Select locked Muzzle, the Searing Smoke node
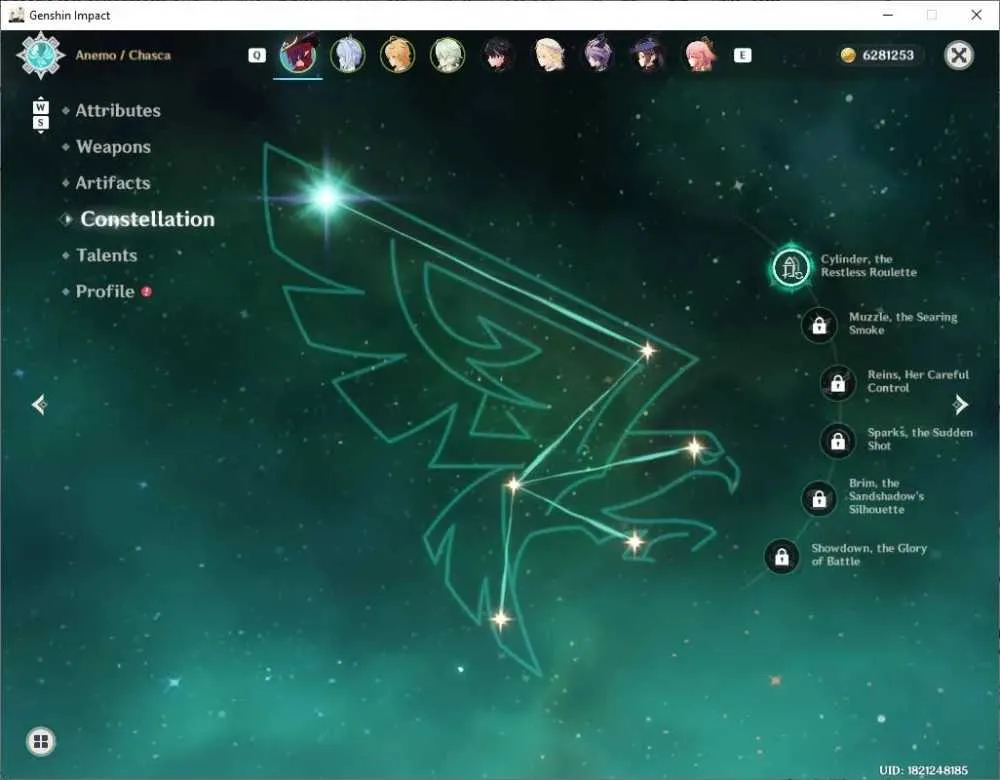The height and width of the screenshot is (780, 1000). (x=820, y=325)
